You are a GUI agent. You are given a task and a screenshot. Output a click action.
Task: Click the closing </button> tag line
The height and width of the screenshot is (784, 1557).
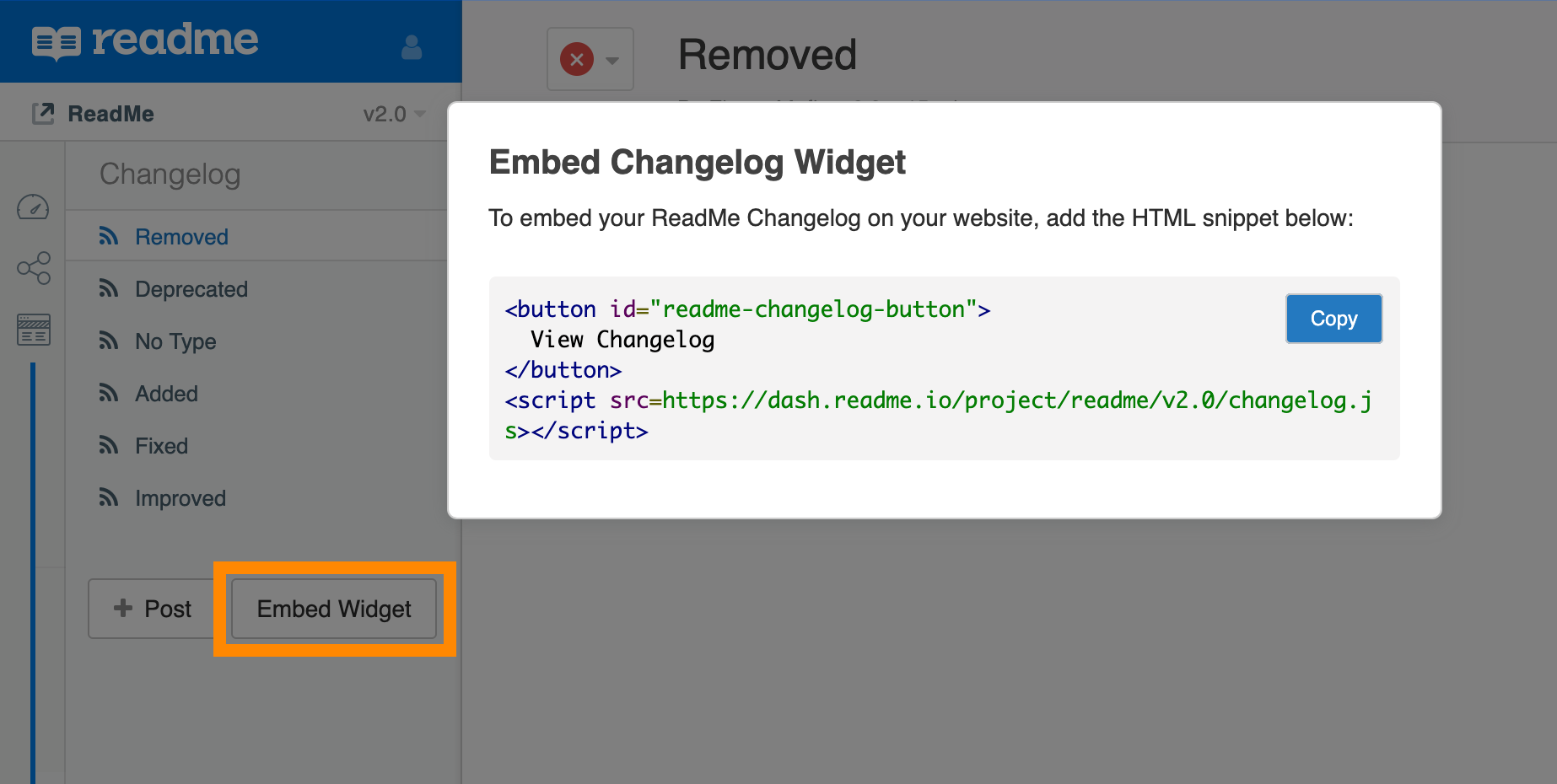563,370
